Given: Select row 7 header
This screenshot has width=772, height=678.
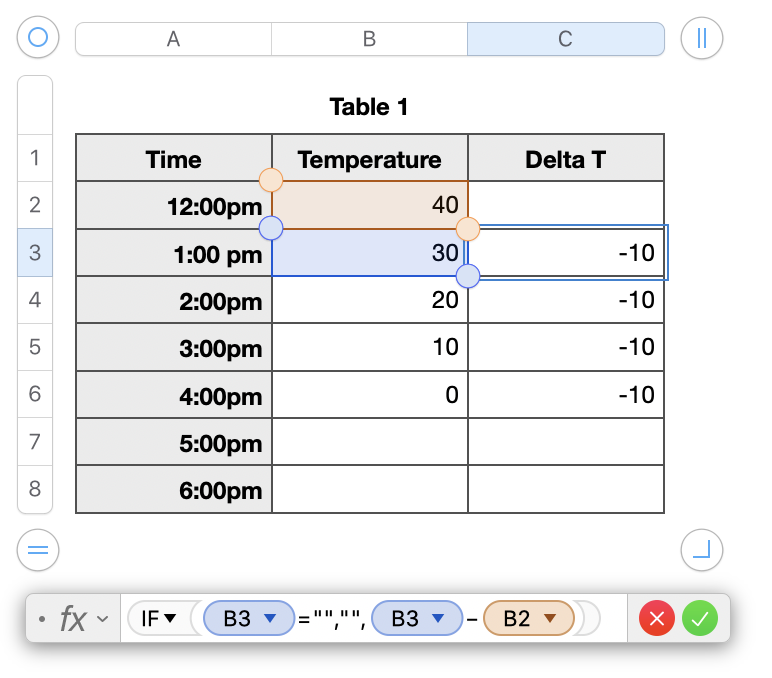Looking at the screenshot, I should [x=35, y=441].
